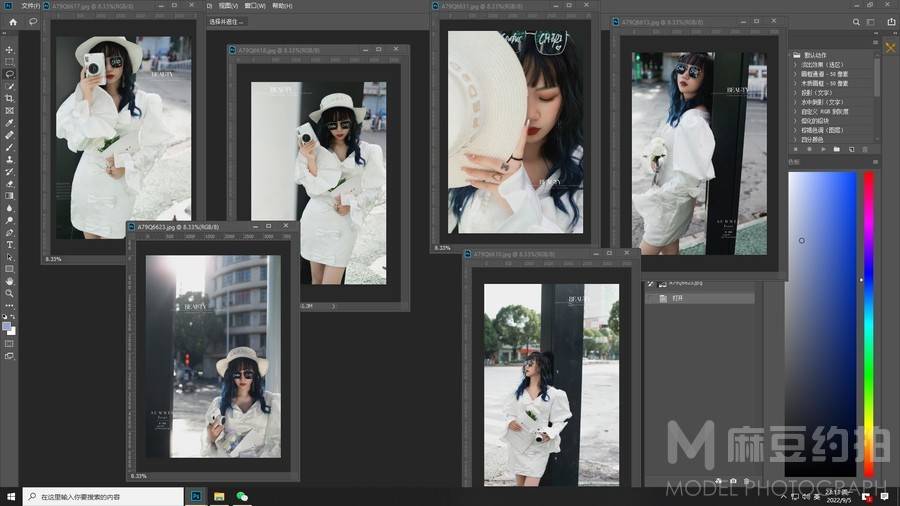
Task: Open the Windows Start menu
Action: tap(10, 497)
